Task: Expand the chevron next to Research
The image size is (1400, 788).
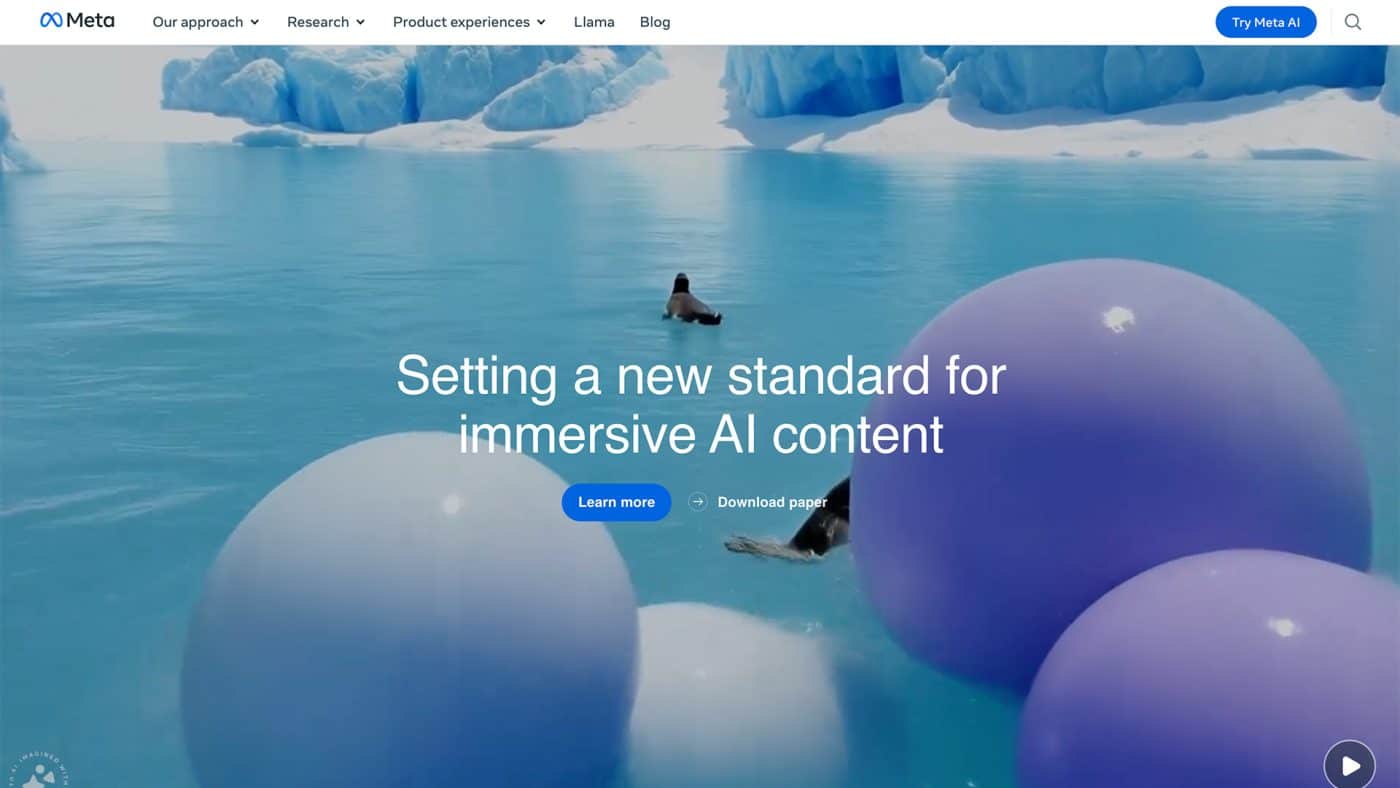Action: pyautogui.click(x=360, y=22)
